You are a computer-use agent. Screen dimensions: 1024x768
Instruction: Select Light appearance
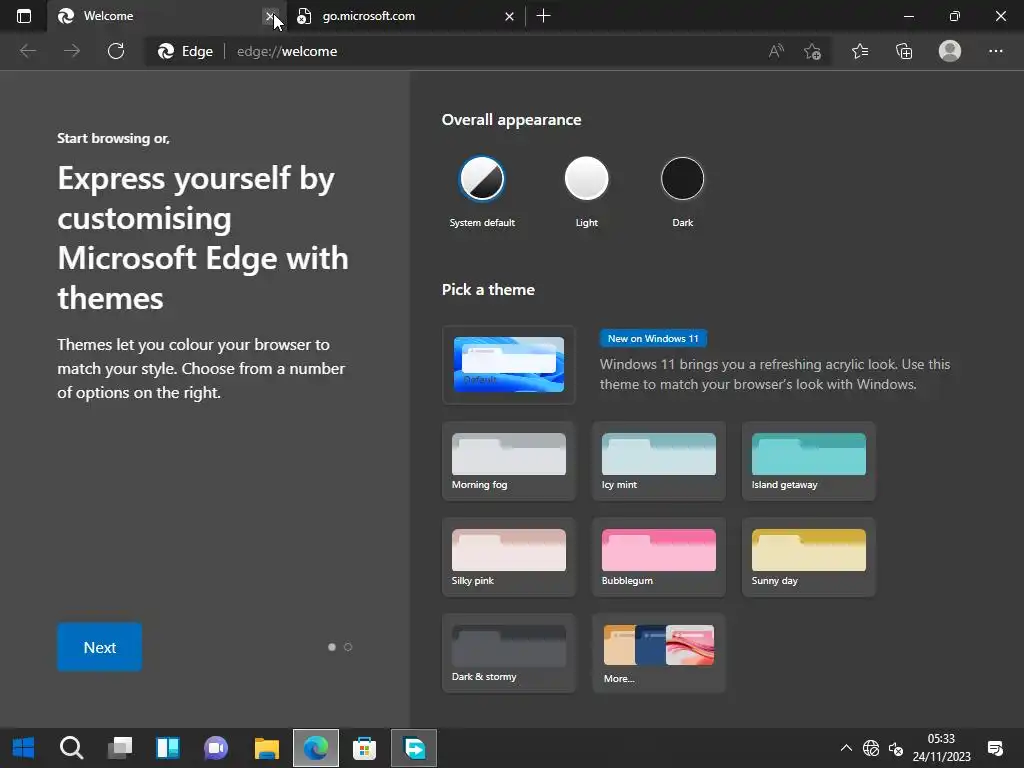[586, 178]
